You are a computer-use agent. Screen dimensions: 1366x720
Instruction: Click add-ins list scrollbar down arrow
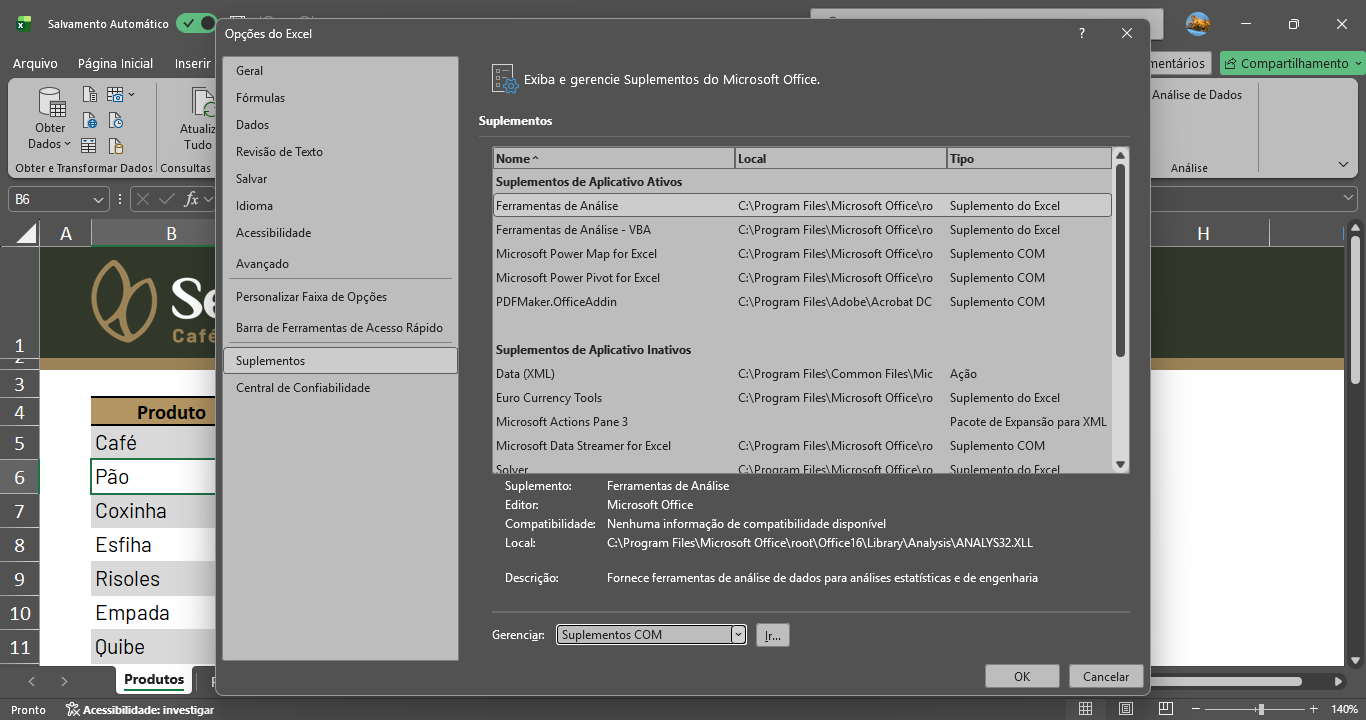(x=1120, y=464)
